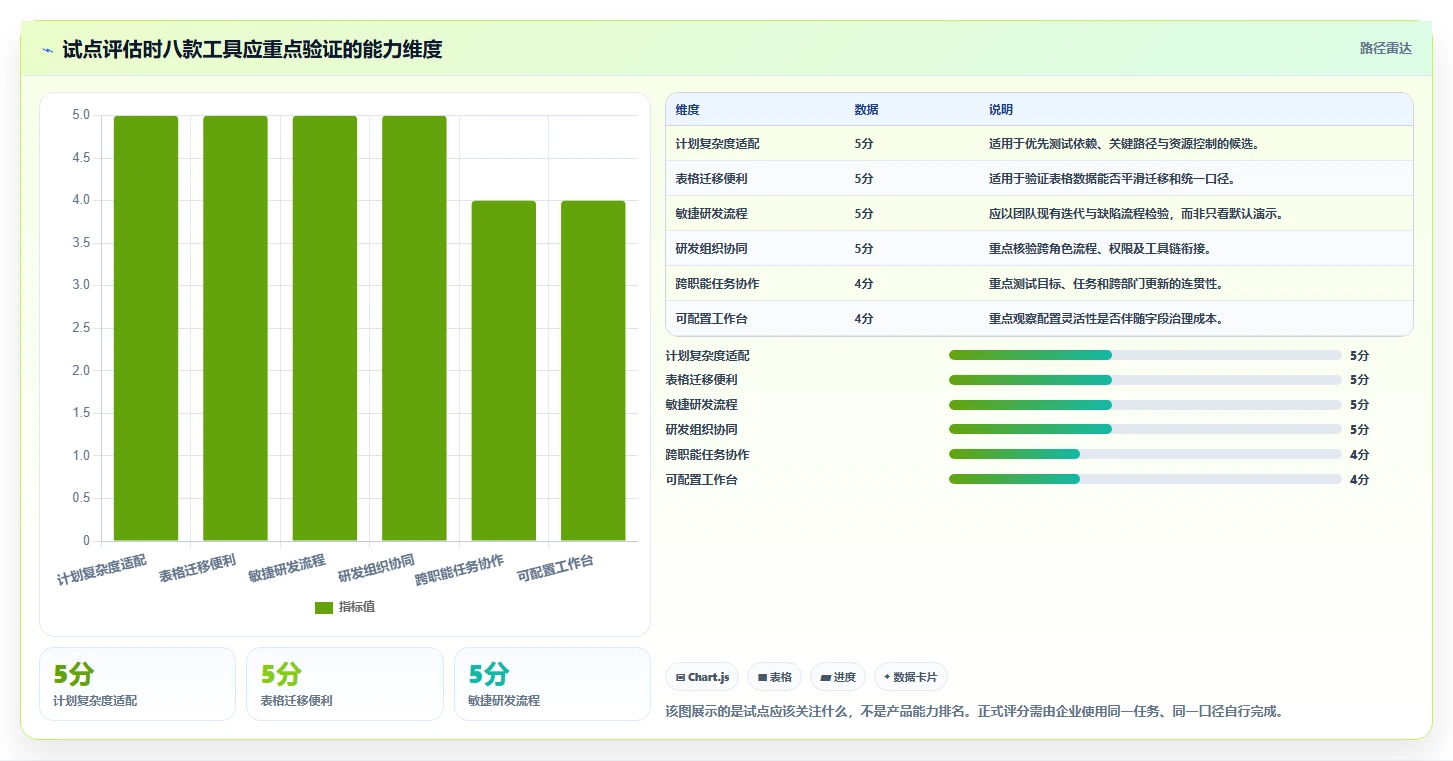Click 计划复杂度适配 cell in the table
The height and width of the screenshot is (761, 1453).
(x=717, y=144)
